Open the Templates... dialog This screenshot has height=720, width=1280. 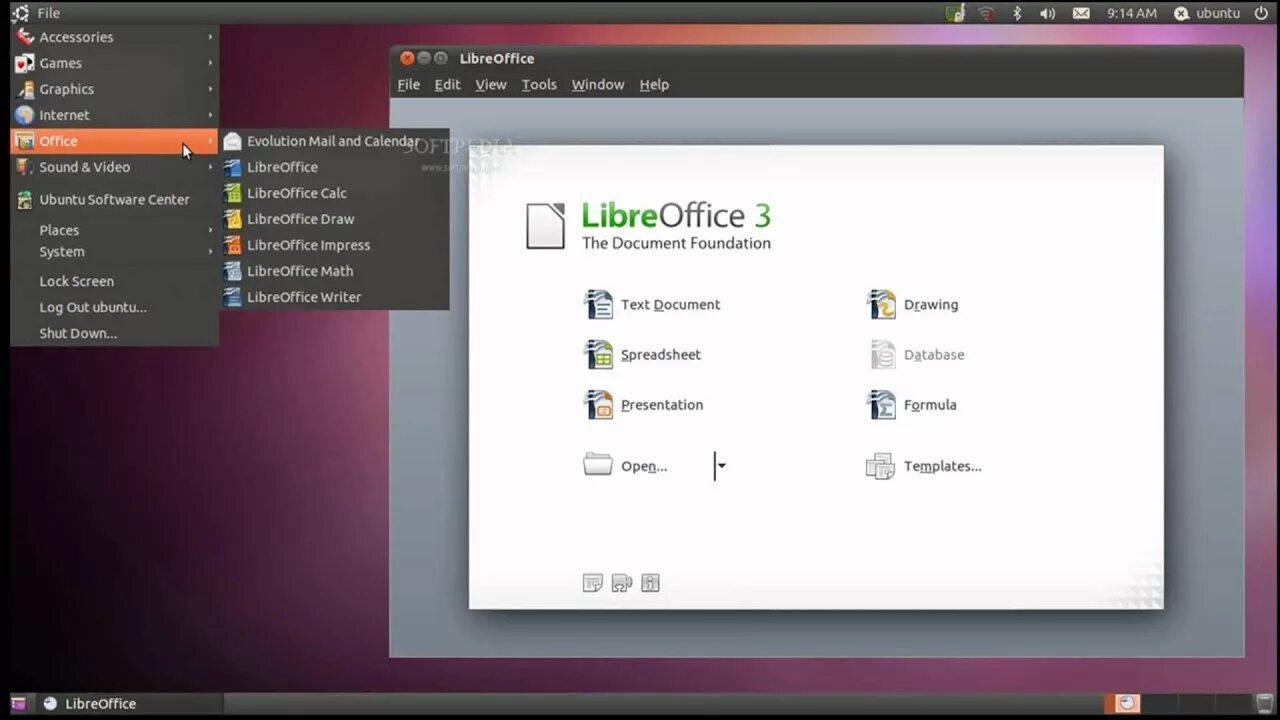pos(923,466)
